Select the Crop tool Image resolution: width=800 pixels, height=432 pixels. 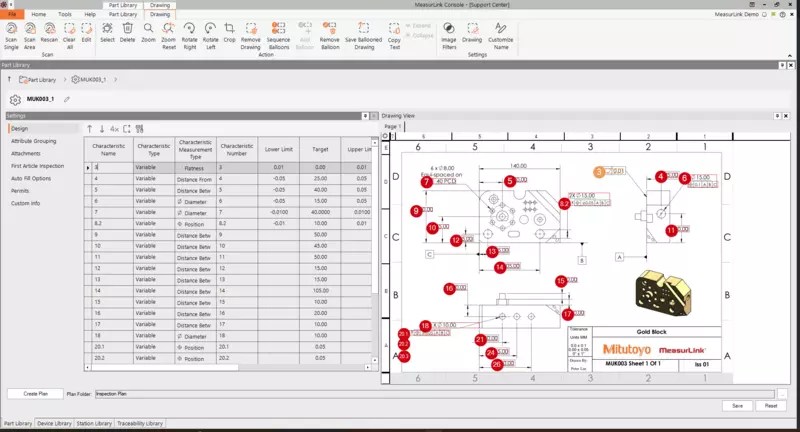(x=230, y=32)
